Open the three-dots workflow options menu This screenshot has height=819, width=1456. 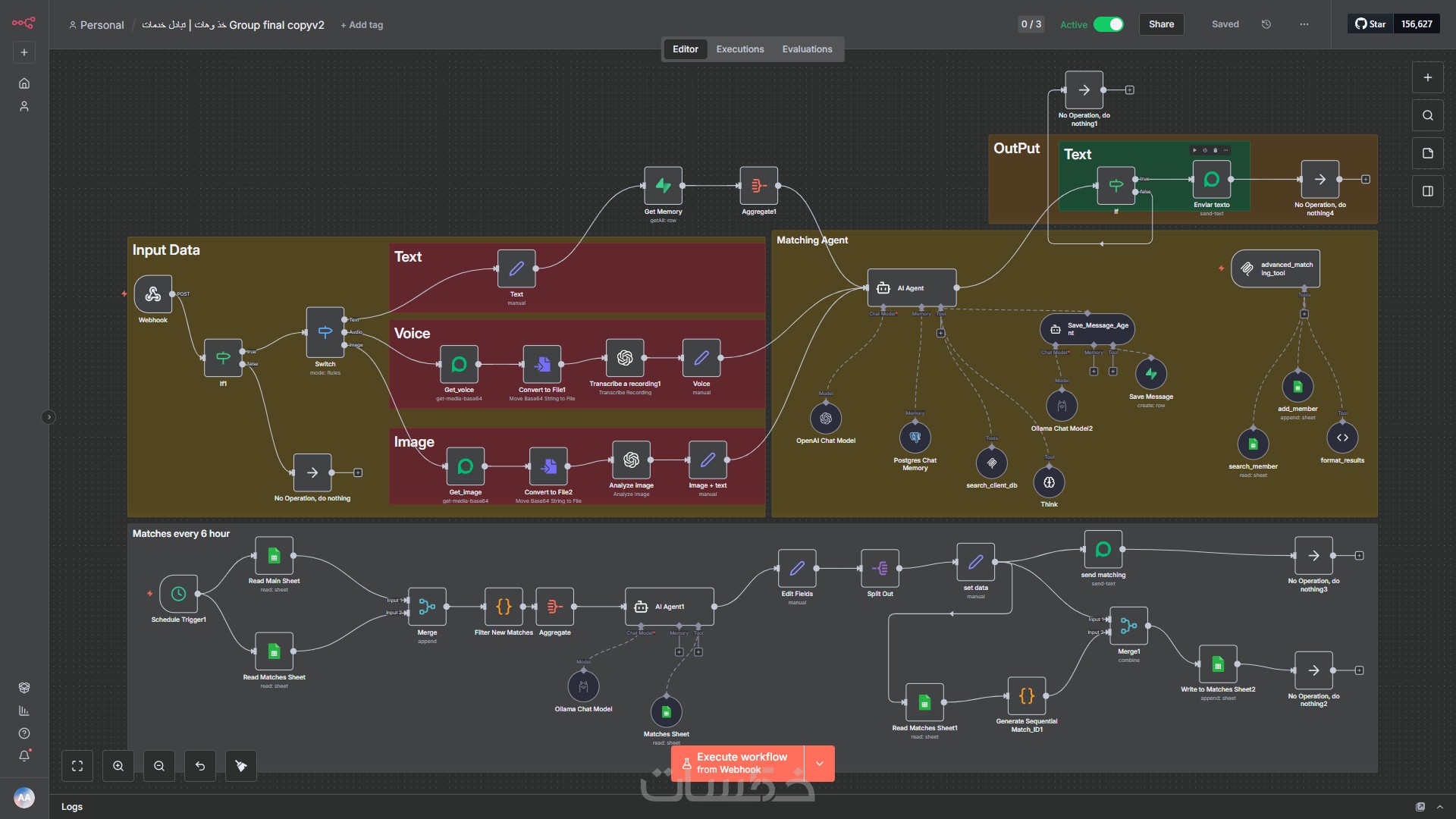[x=1304, y=24]
